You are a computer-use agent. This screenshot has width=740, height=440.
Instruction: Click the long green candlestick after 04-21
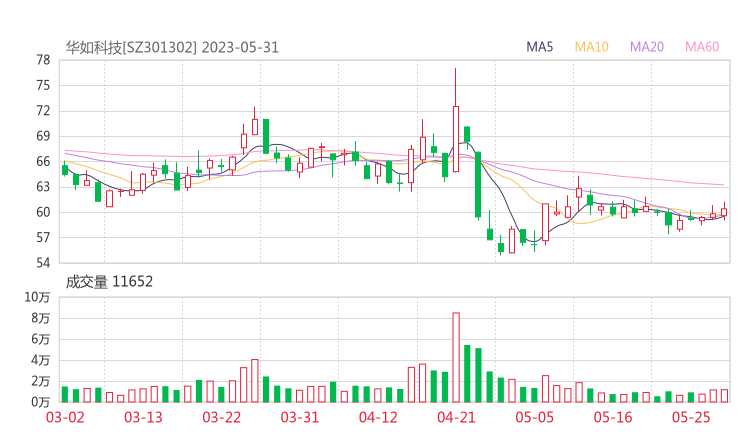478,185
